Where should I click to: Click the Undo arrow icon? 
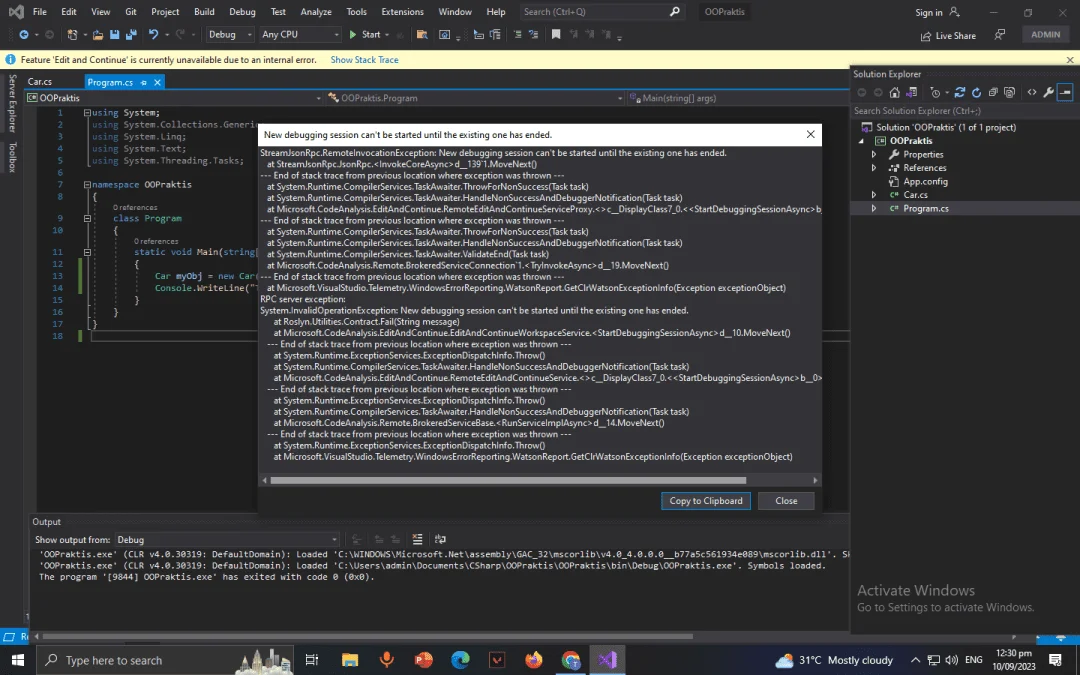click(x=153, y=34)
